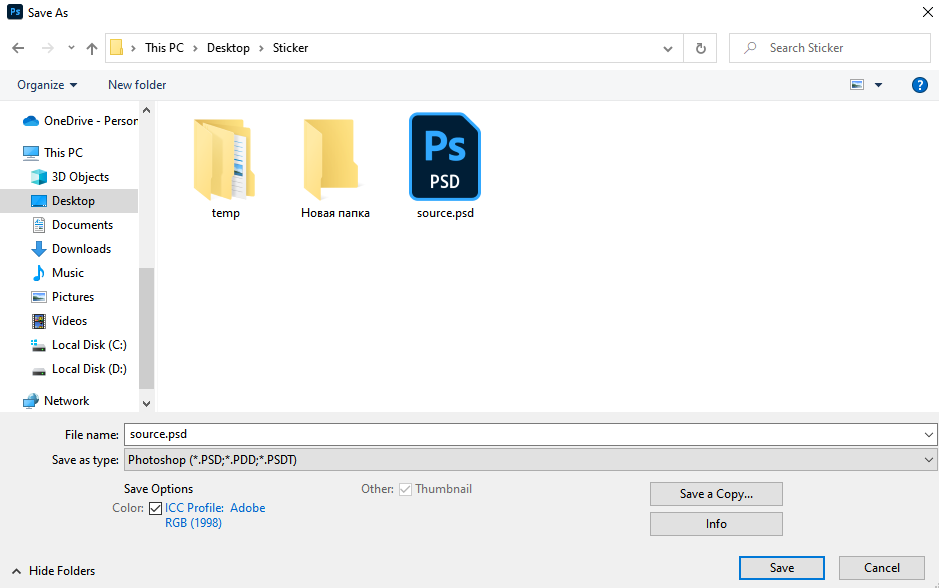Open Documents in navigation pane
The width and height of the screenshot is (939, 588).
(x=72, y=225)
